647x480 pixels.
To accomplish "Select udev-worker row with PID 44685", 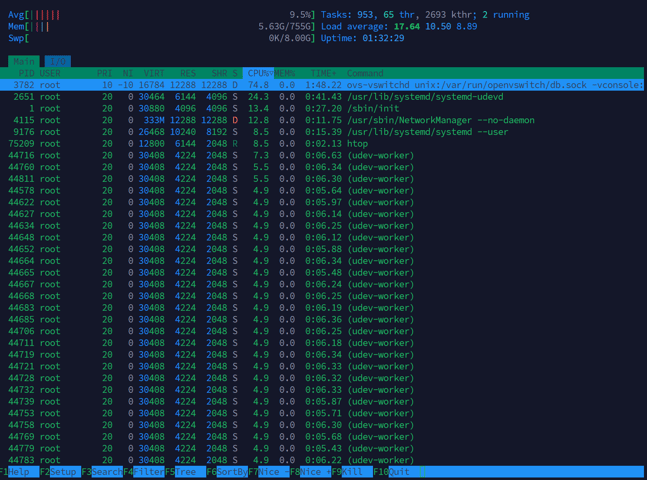I will click(x=322, y=319).
